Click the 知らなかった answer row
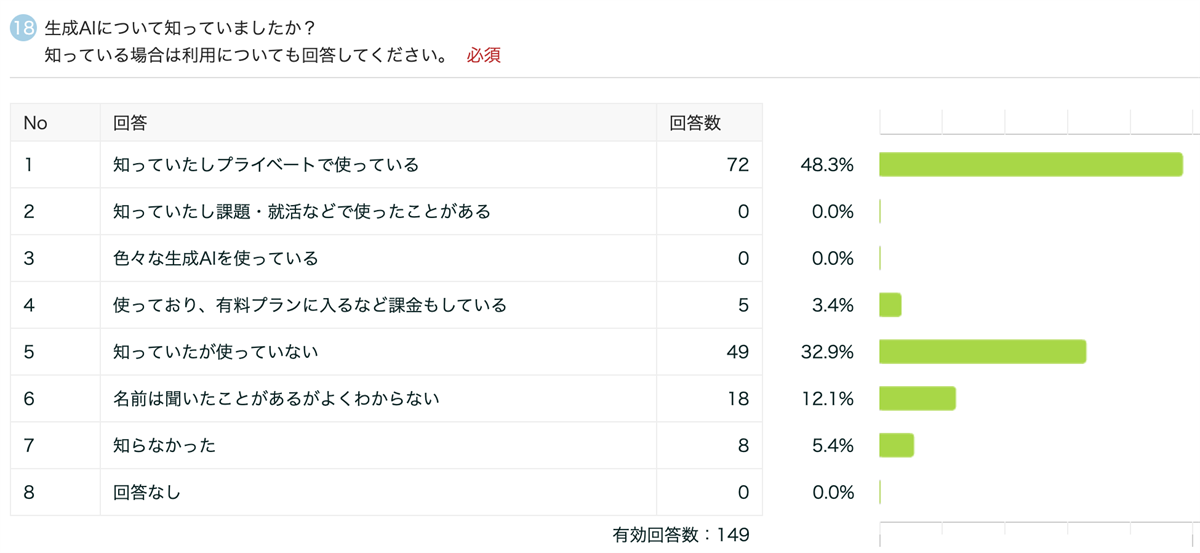 pos(164,445)
